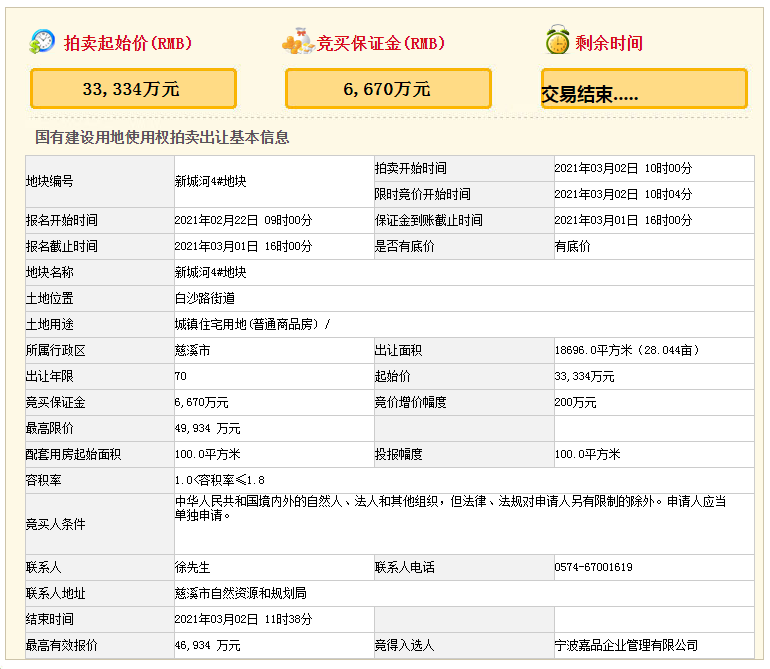The height and width of the screenshot is (669, 770).
Task: Click the 国有建设用地使用权拍卖出让基本信息 section title
Action: (162, 138)
